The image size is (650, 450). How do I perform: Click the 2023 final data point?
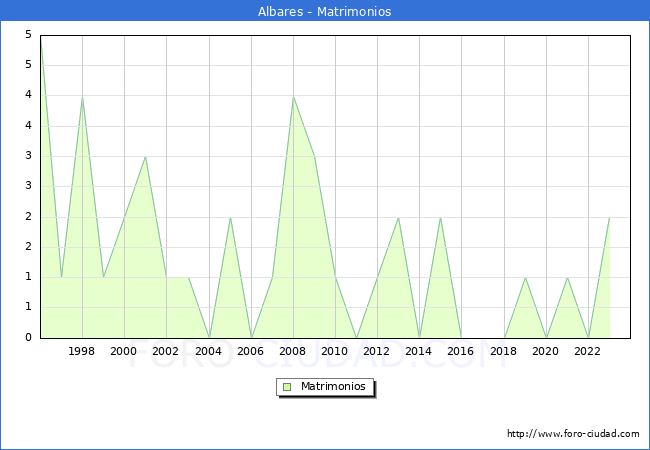pyautogui.click(x=609, y=218)
